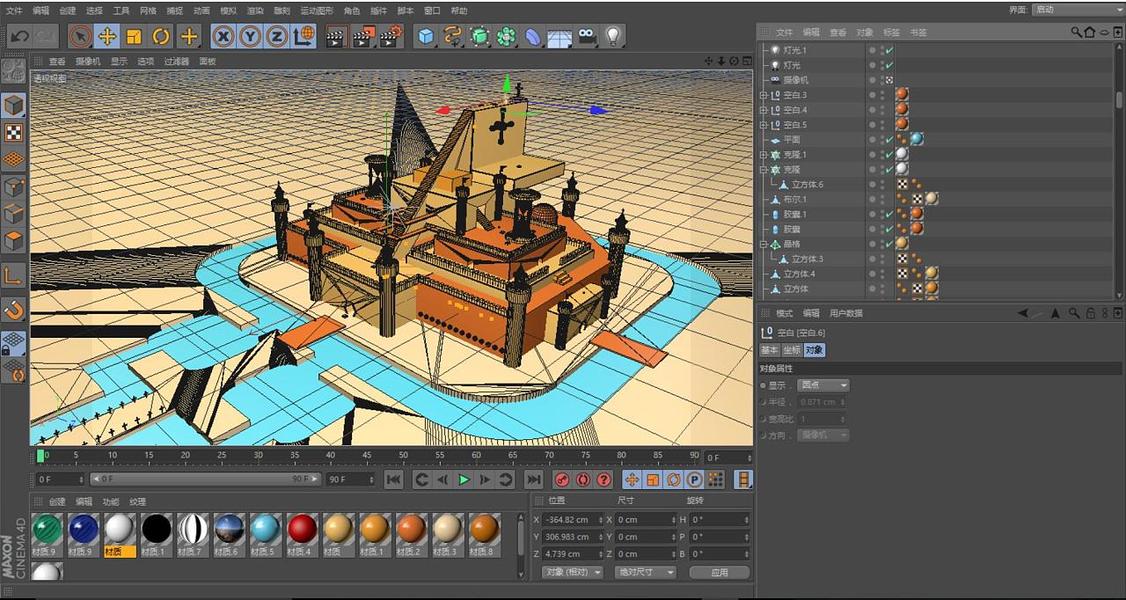Click the blue deformer icon

click(533, 37)
